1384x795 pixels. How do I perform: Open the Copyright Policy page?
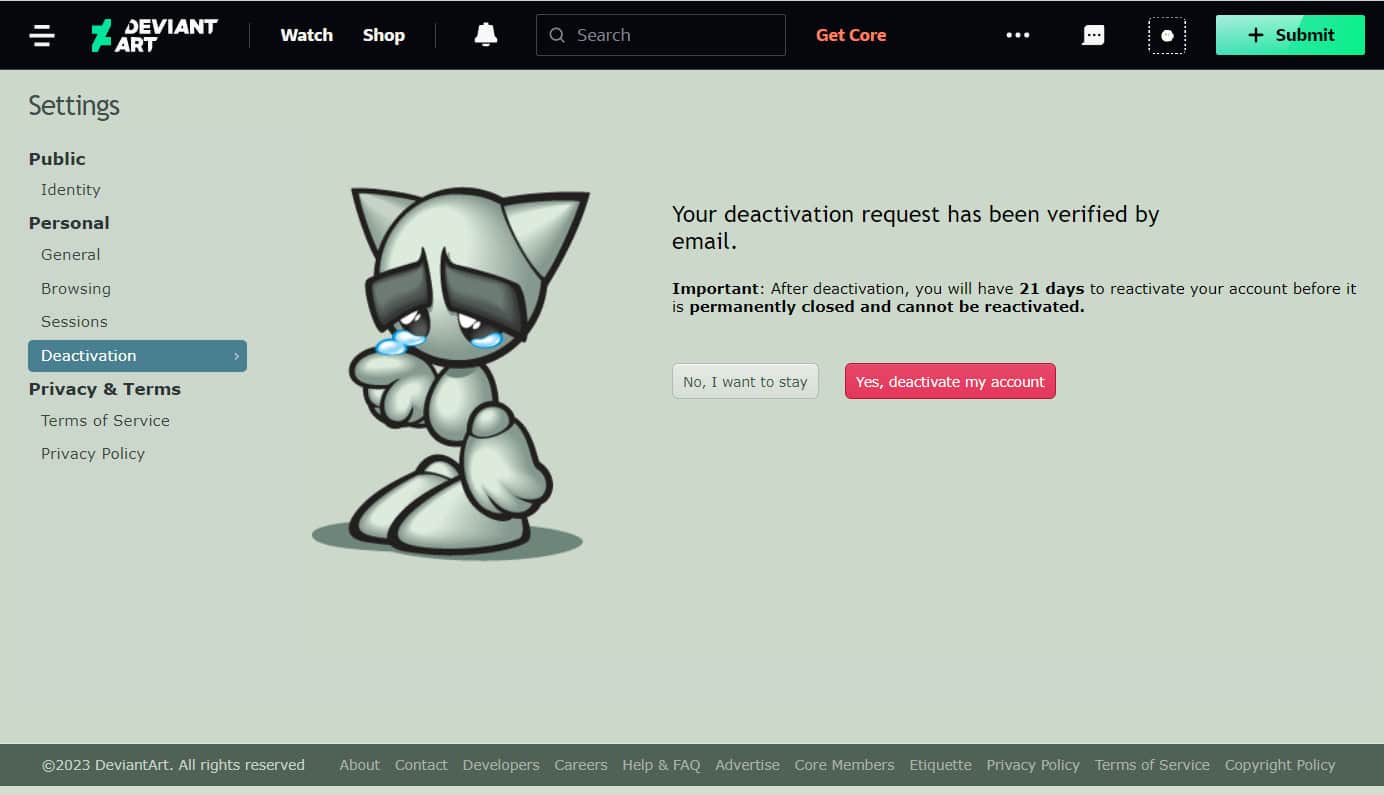pos(1280,765)
